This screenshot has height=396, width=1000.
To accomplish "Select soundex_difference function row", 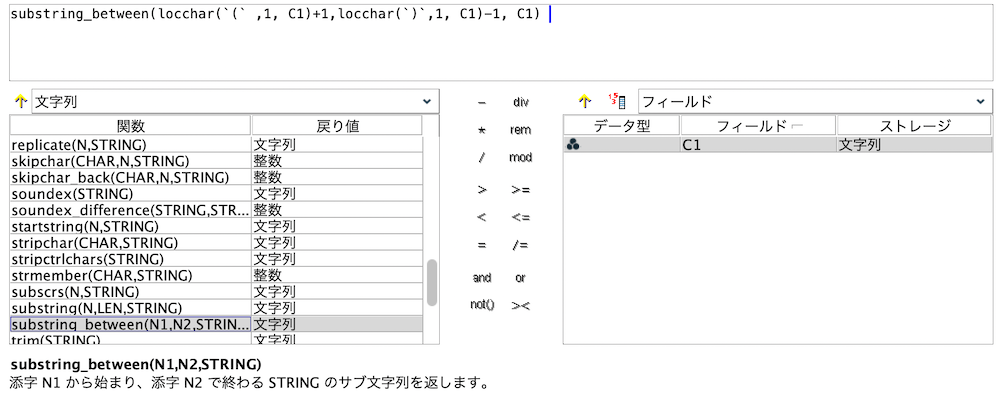I will [131, 210].
